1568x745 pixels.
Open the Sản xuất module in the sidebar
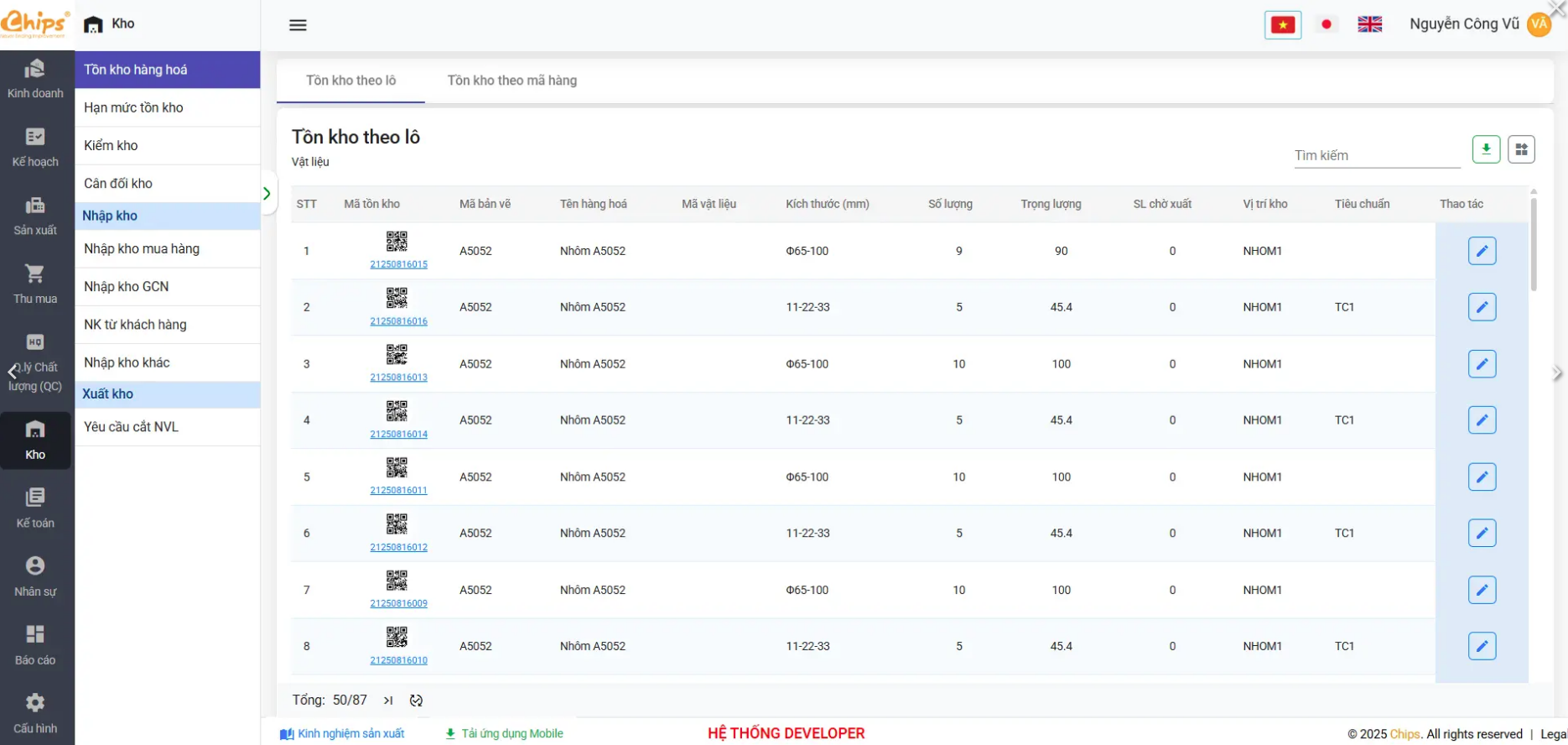pos(35,216)
